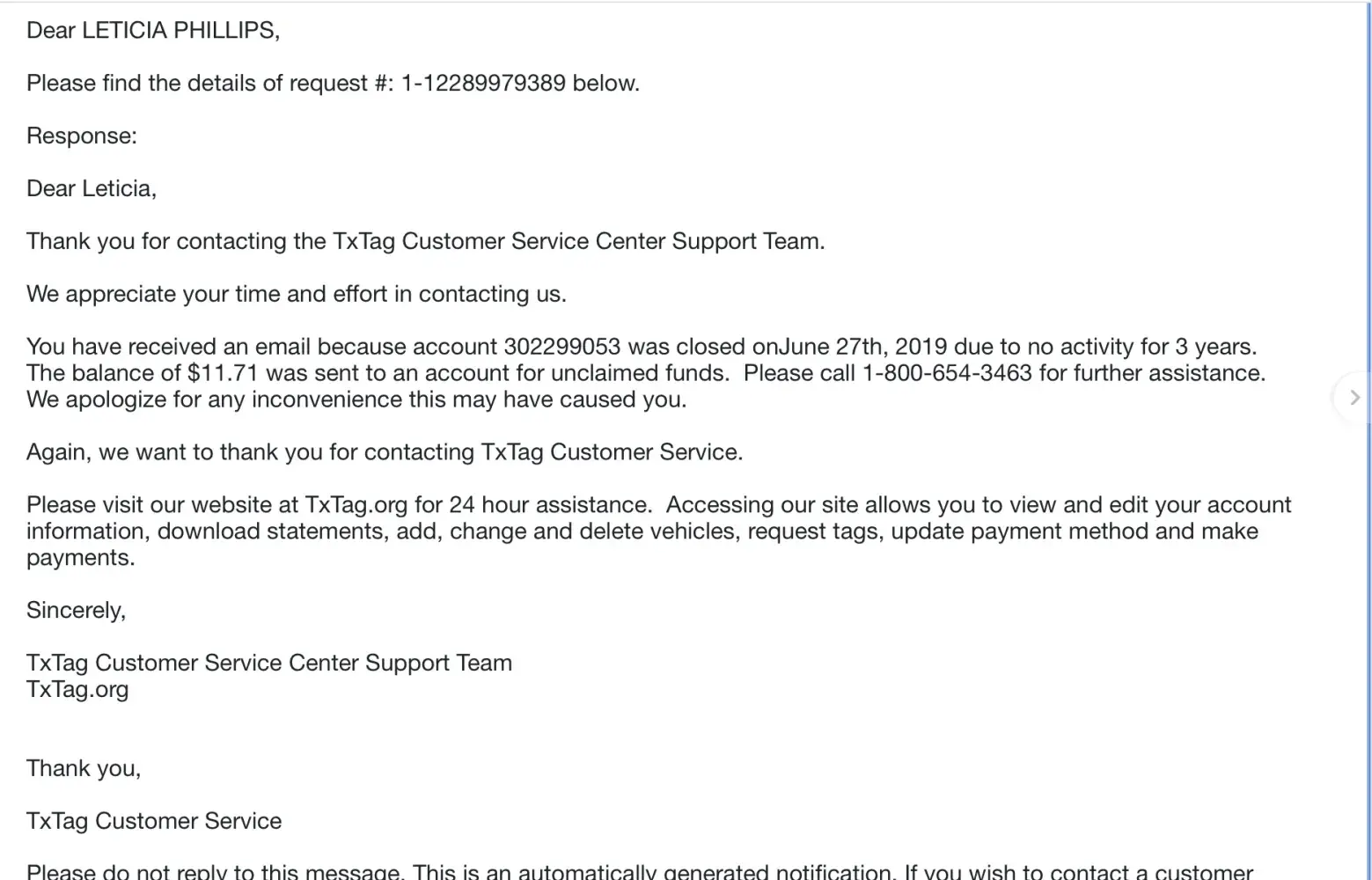Viewport: 1372px width, 880px height.
Task: Click the final "TxTag Customer Service" signature
Action: 154,821
